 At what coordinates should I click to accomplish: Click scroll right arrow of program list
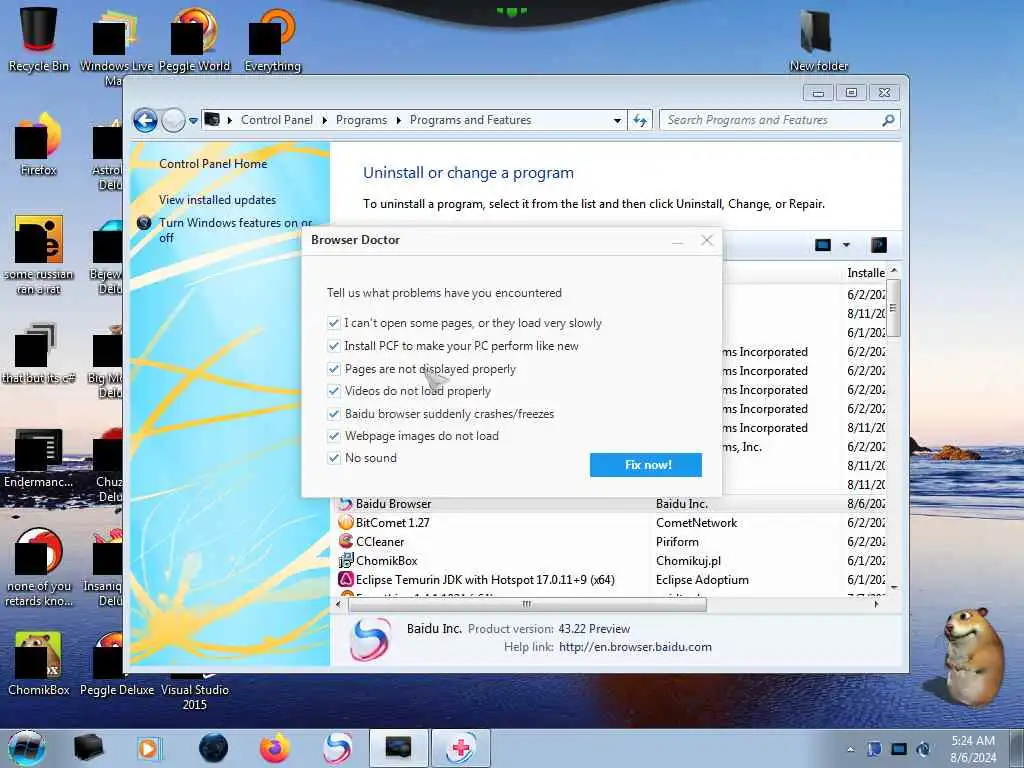876,605
